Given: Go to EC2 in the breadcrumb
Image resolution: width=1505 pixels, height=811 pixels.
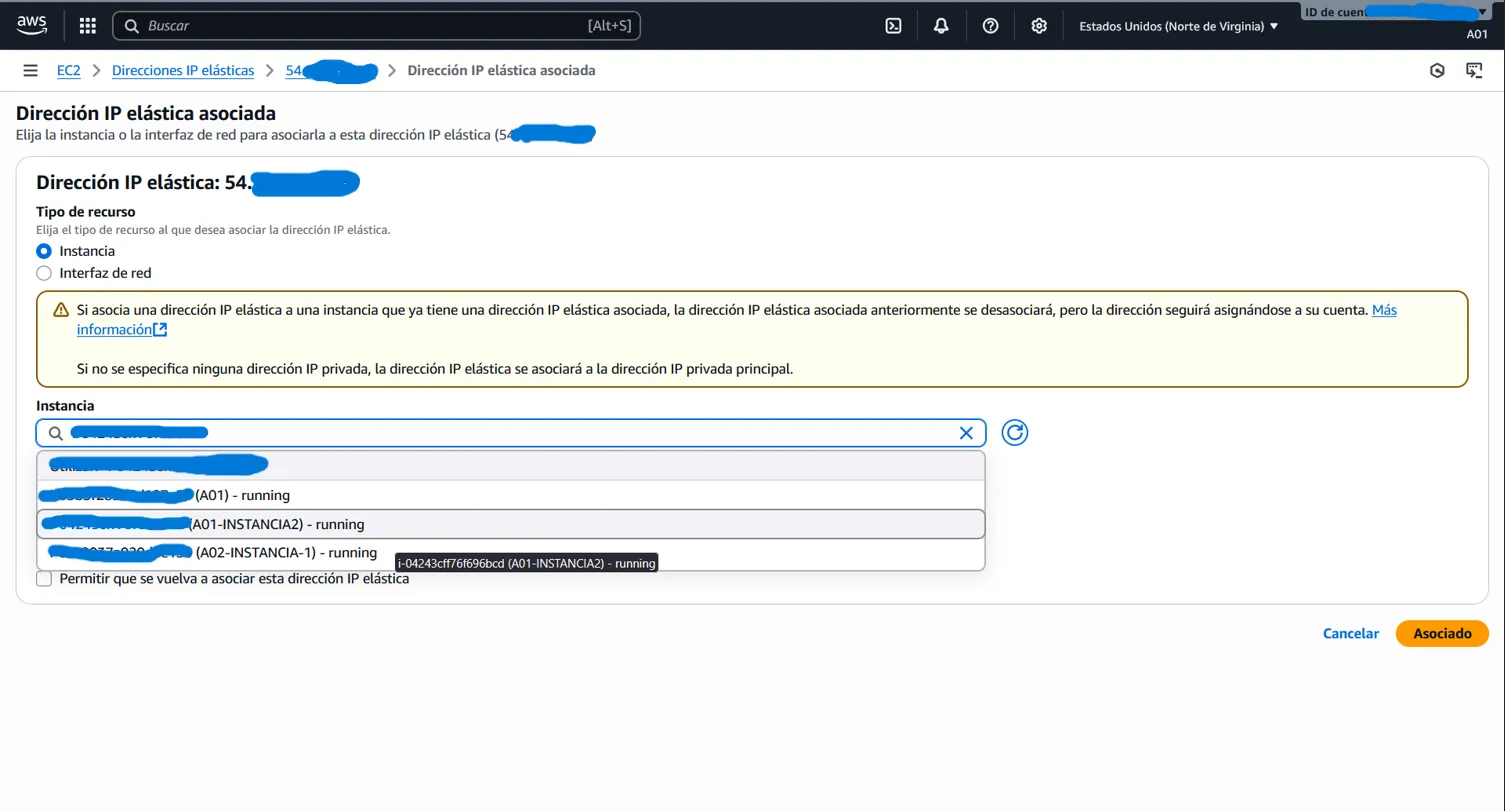Looking at the screenshot, I should point(68,71).
